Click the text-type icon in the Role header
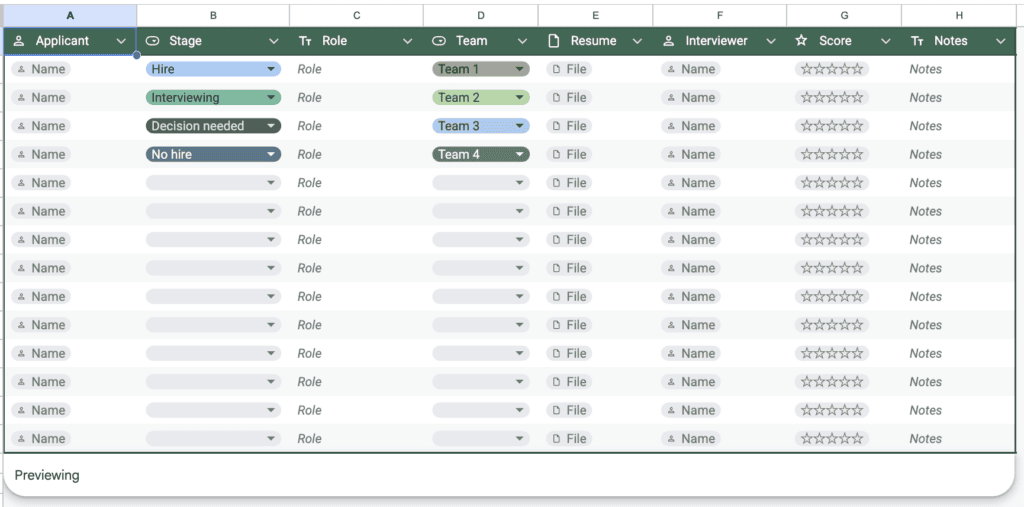The image size is (1024, 507). pos(305,41)
